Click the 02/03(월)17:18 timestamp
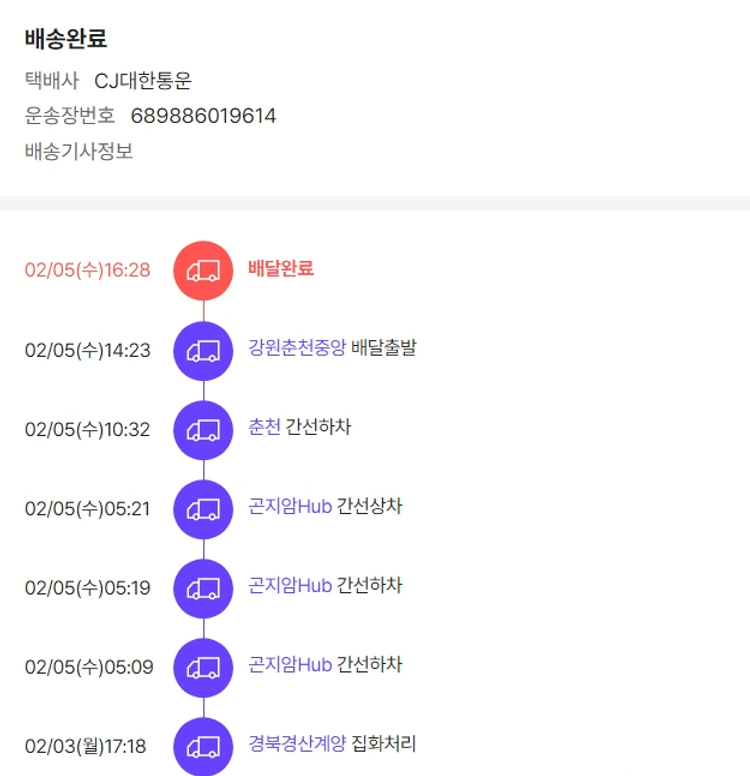This screenshot has height=776, width=750. pos(85,746)
